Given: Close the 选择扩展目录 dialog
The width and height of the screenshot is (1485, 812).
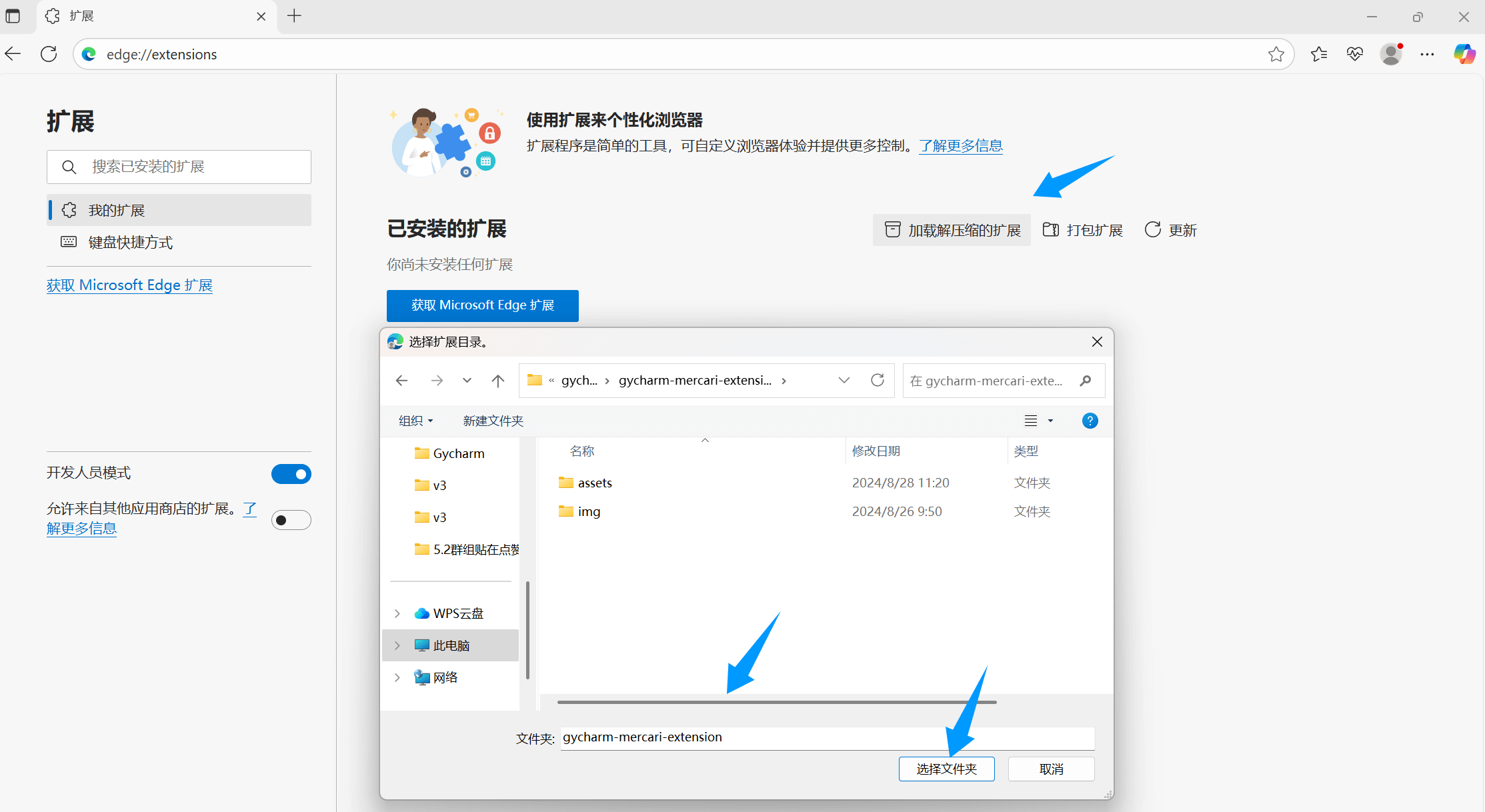Looking at the screenshot, I should pyautogui.click(x=1097, y=342).
